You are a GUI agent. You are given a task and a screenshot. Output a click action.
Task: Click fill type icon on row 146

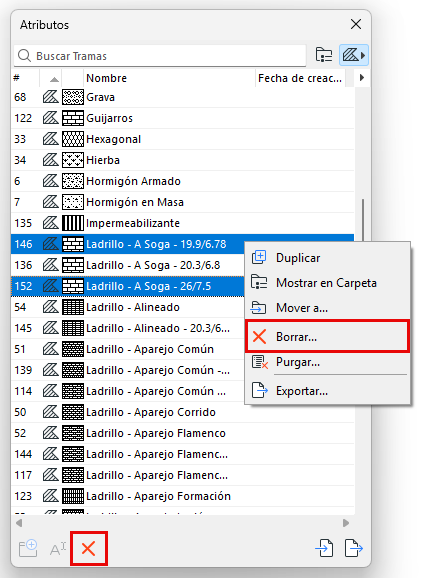coord(50,244)
